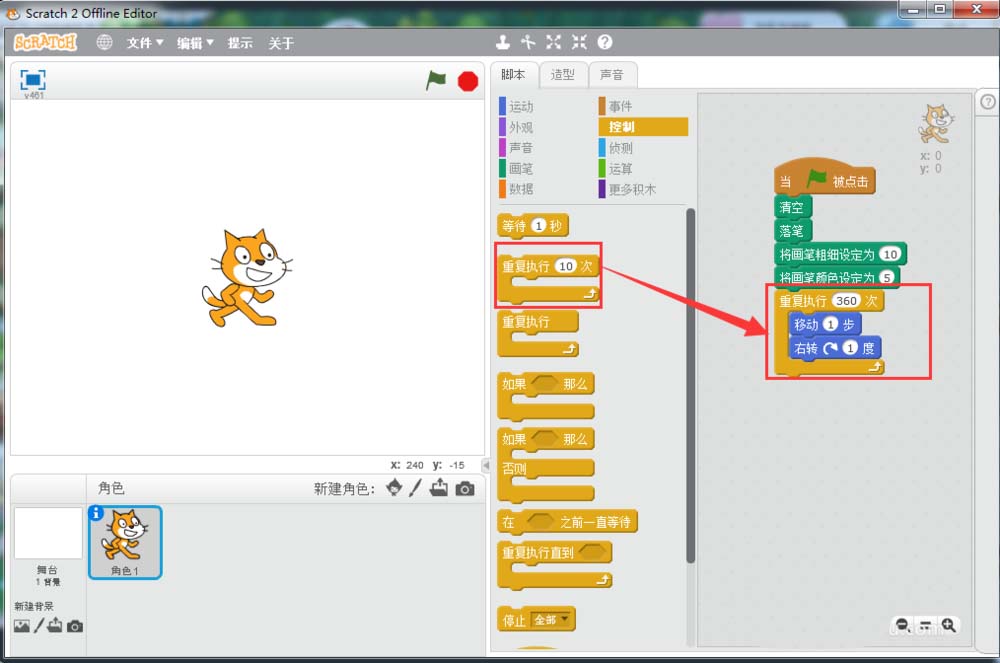Zoom out the scripts area
The height and width of the screenshot is (663, 1000).
(x=902, y=625)
